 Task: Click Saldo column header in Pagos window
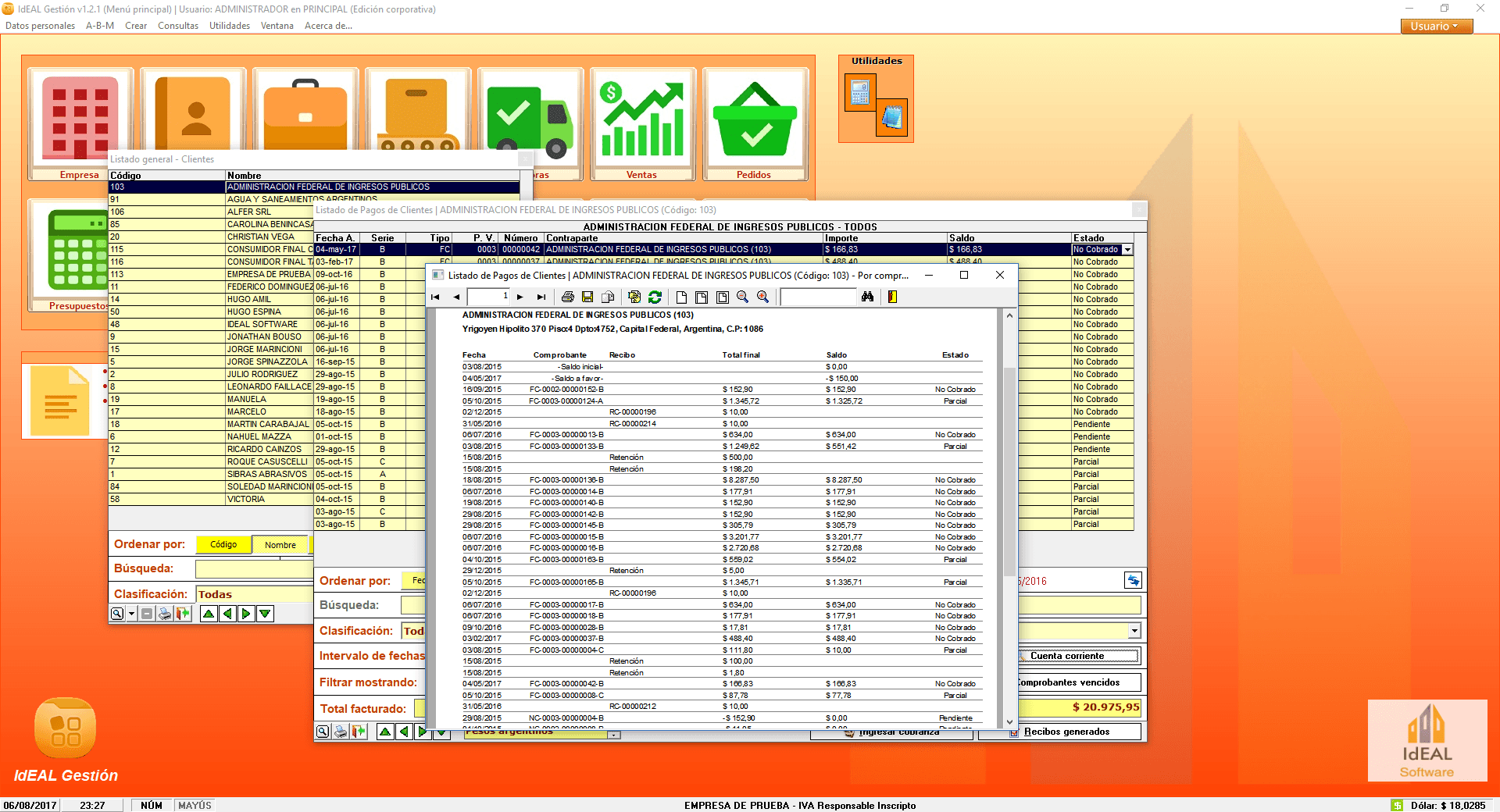(1009, 238)
